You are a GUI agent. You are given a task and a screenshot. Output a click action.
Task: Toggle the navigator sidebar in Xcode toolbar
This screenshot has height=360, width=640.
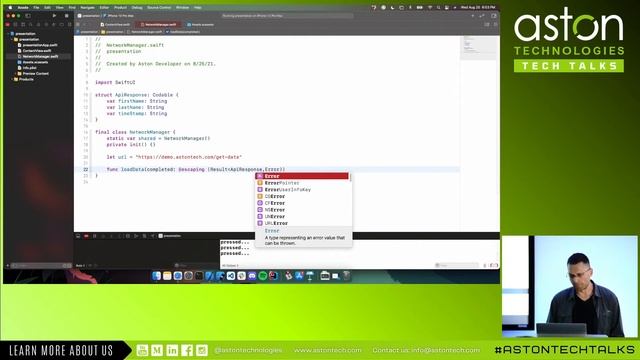coord(28,16)
